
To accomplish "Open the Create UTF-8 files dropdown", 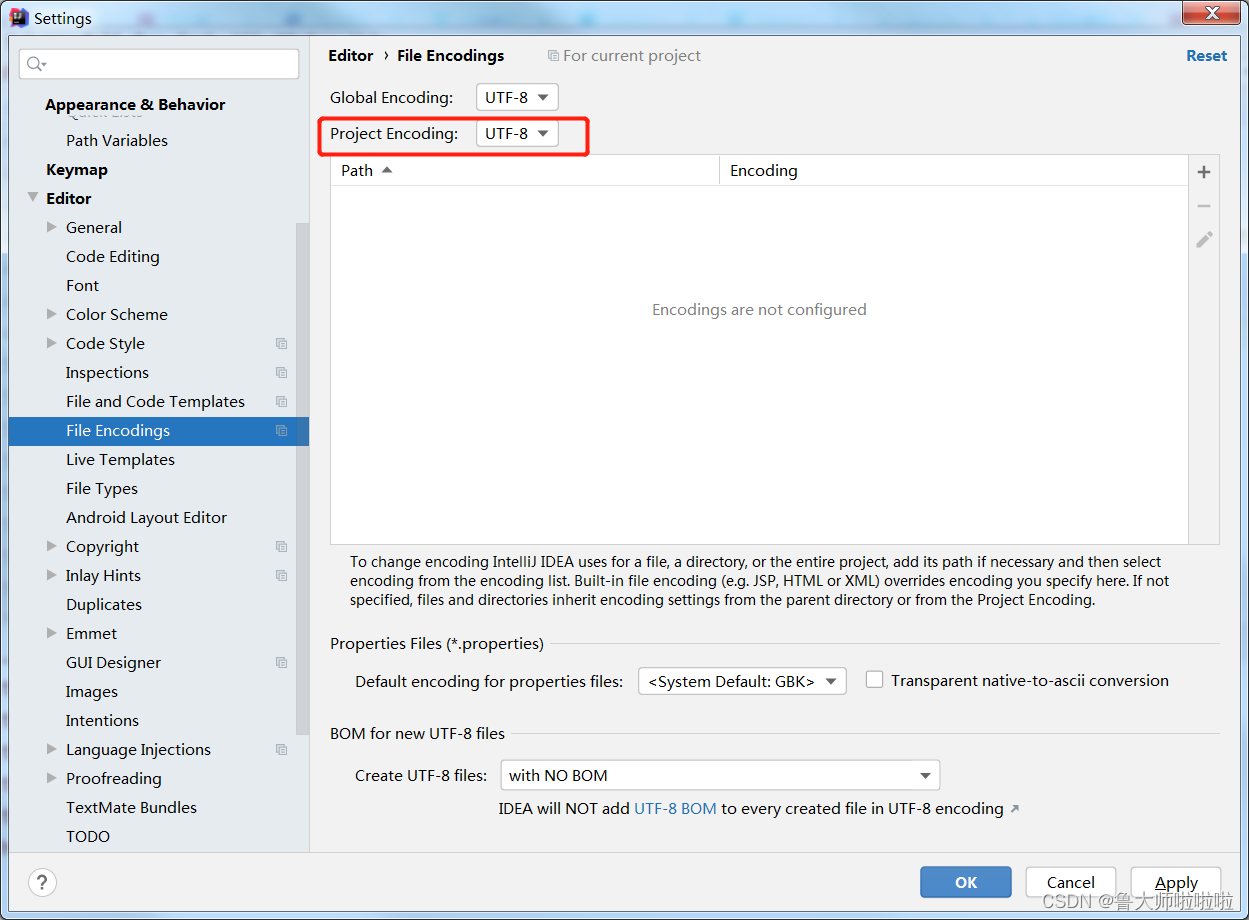I will click(x=719, y=775).
